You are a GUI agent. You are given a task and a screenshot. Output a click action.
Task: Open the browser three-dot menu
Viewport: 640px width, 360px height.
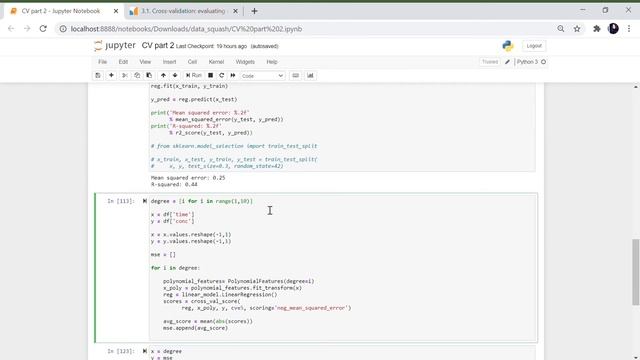pyautogui.click(x=629, y=29)
